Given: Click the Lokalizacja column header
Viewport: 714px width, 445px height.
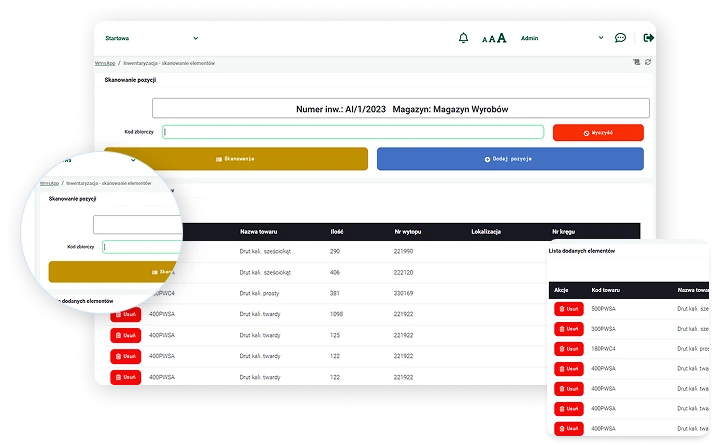Looking at the screenshot, I should pos(485,231).
